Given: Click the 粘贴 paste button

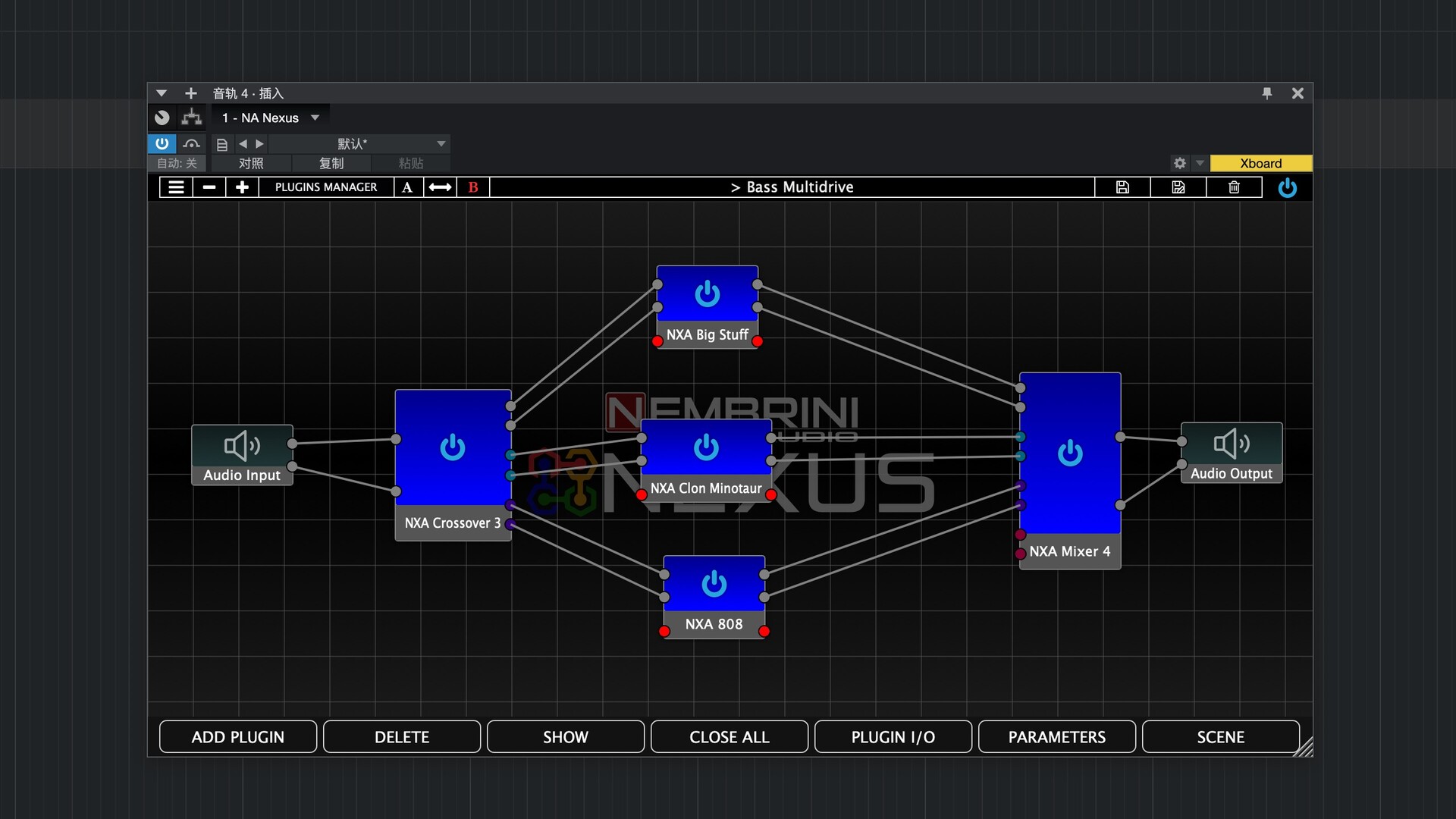Looking at the screenshot, I should 411,164.
